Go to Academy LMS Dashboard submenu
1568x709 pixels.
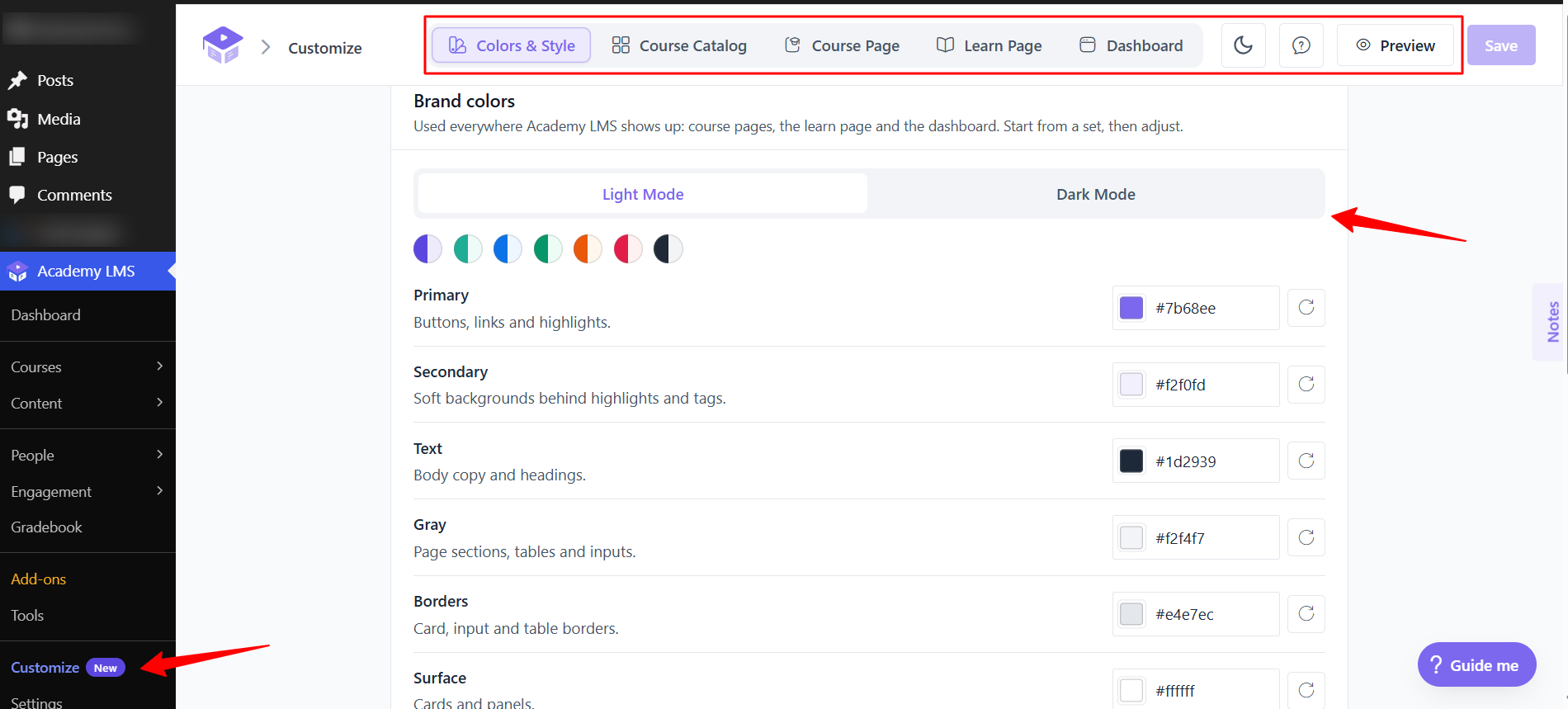(45, 314)
